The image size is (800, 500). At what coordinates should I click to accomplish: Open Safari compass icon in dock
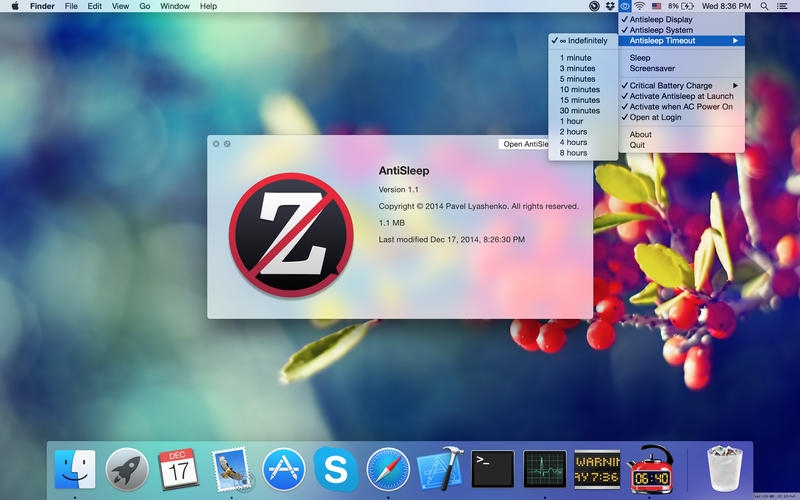(x=388, y=469)
